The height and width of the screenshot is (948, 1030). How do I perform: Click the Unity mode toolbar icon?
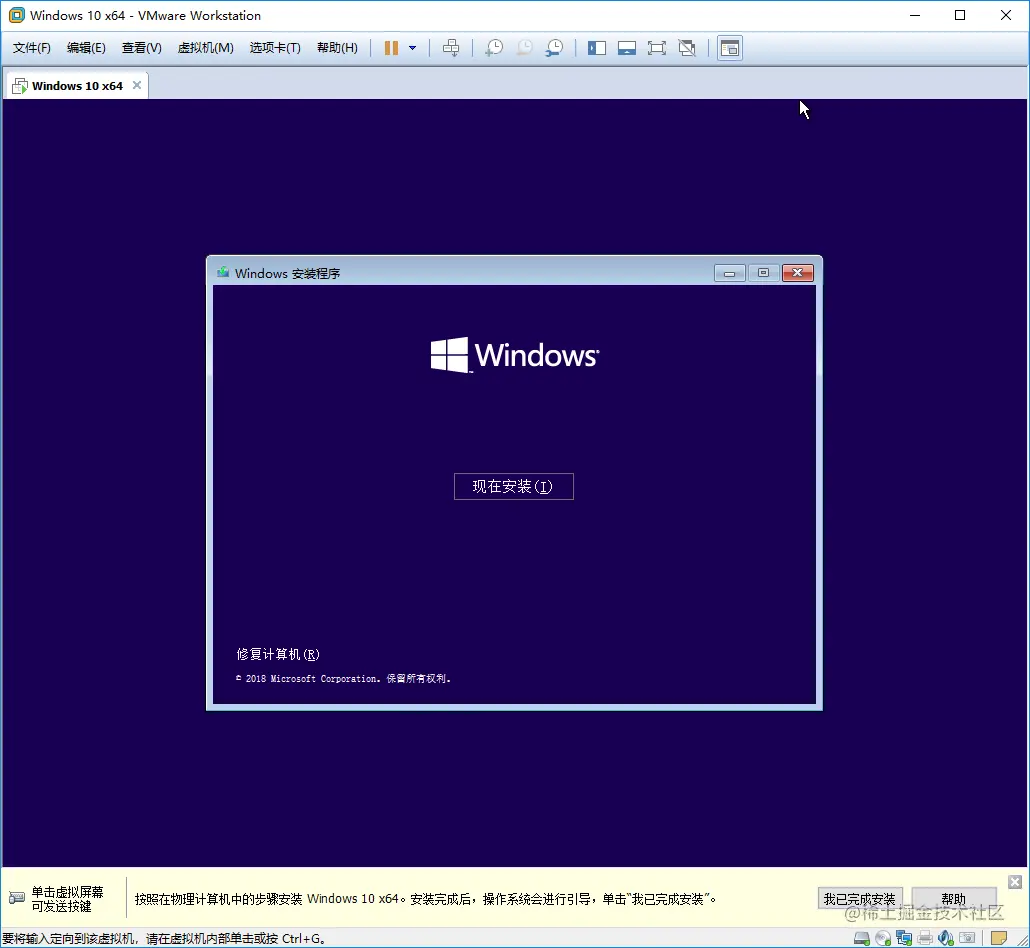coord(687,48)
